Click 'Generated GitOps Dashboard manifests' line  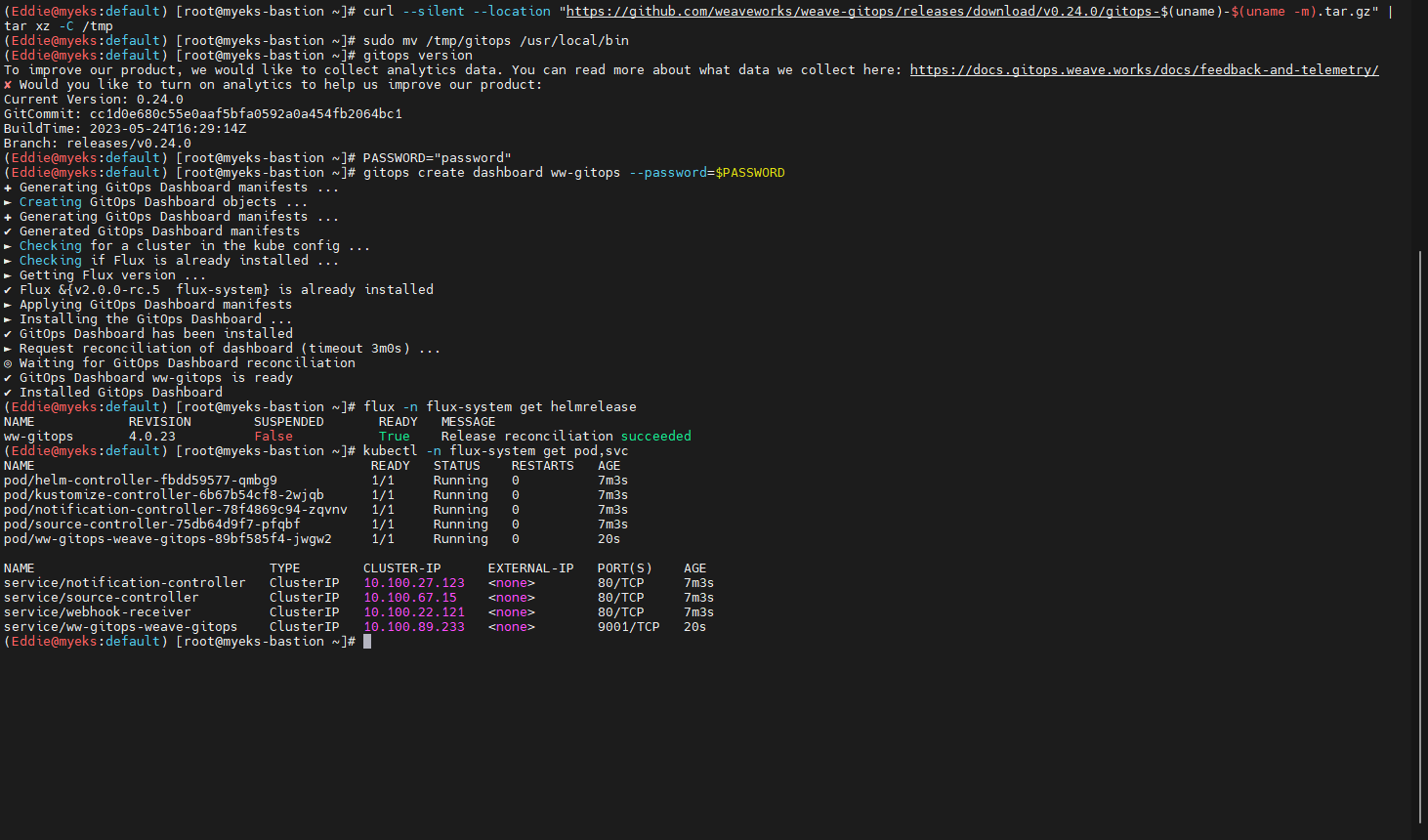(x=152, y=231)
